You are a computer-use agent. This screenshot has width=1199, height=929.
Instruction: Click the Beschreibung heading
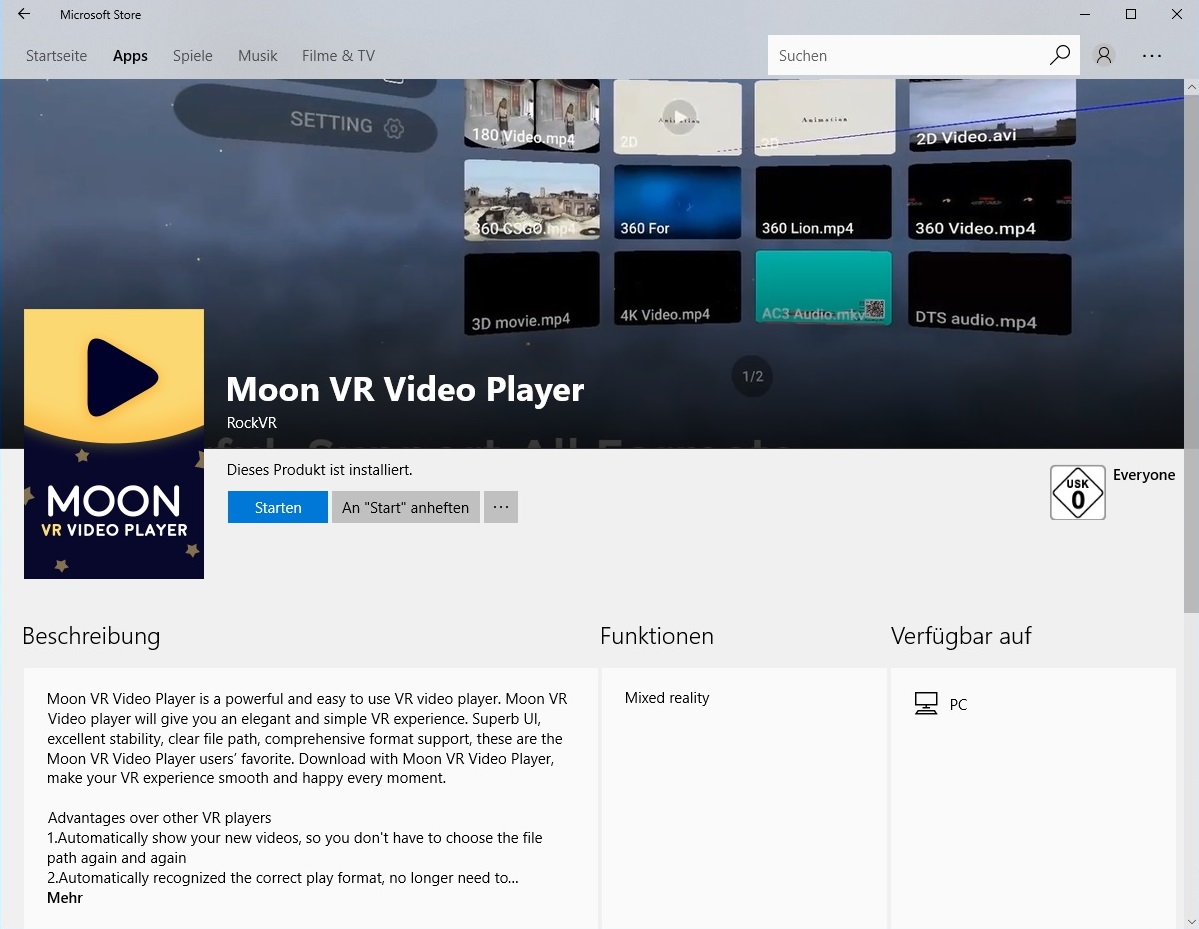[91, 636]
